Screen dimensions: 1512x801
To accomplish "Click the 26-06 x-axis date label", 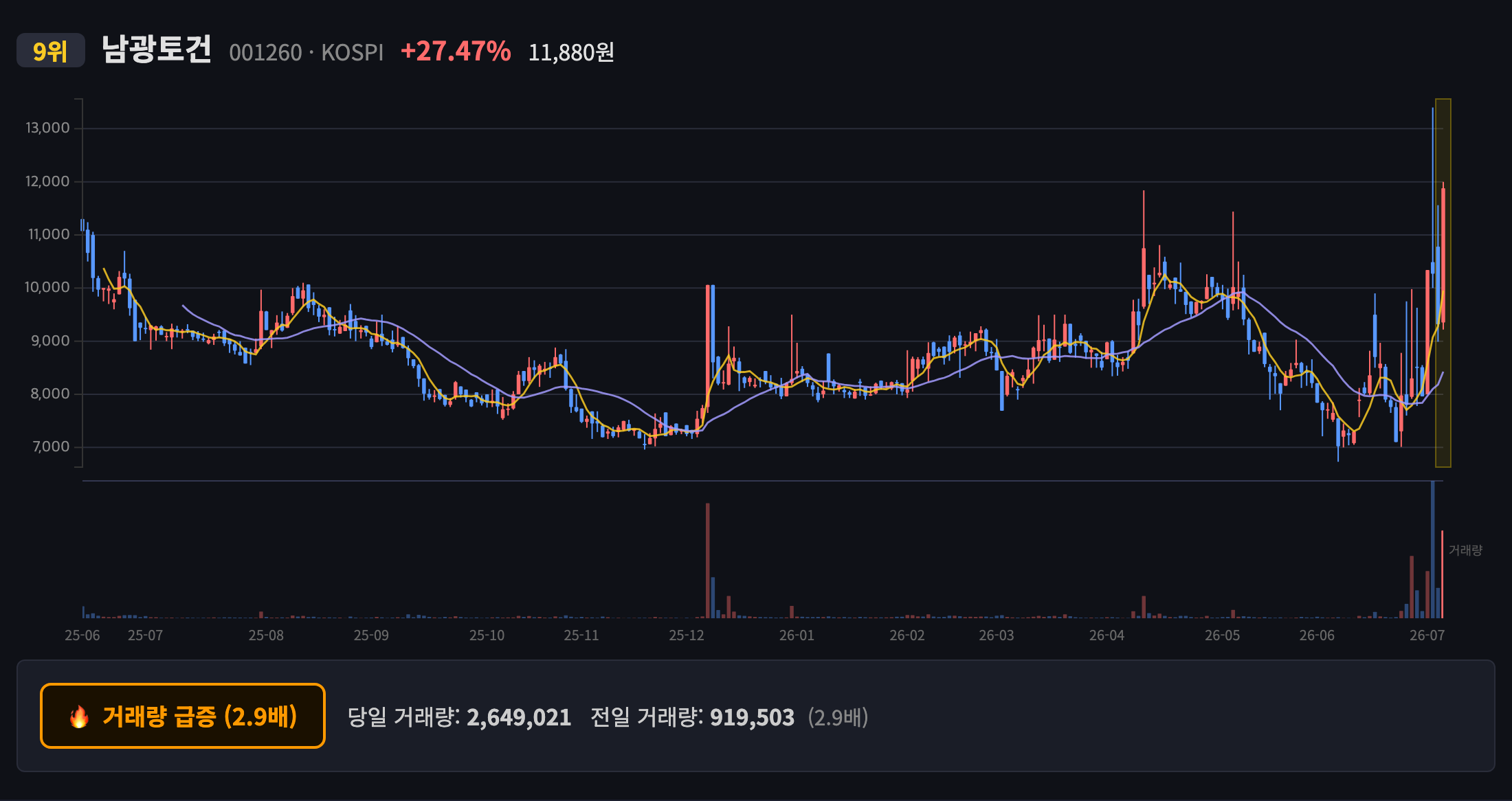I will point(1317,635).
